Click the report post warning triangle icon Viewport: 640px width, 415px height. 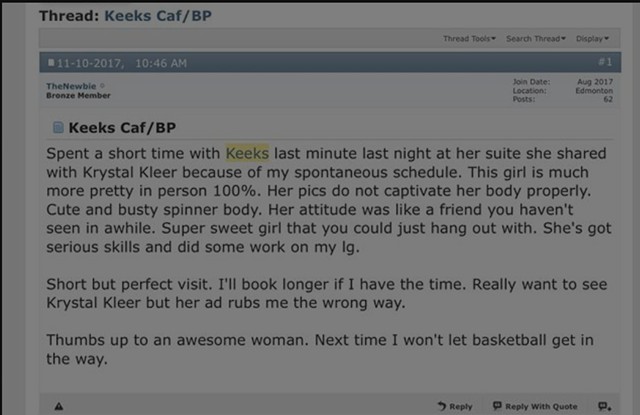(x=59, y=406)
